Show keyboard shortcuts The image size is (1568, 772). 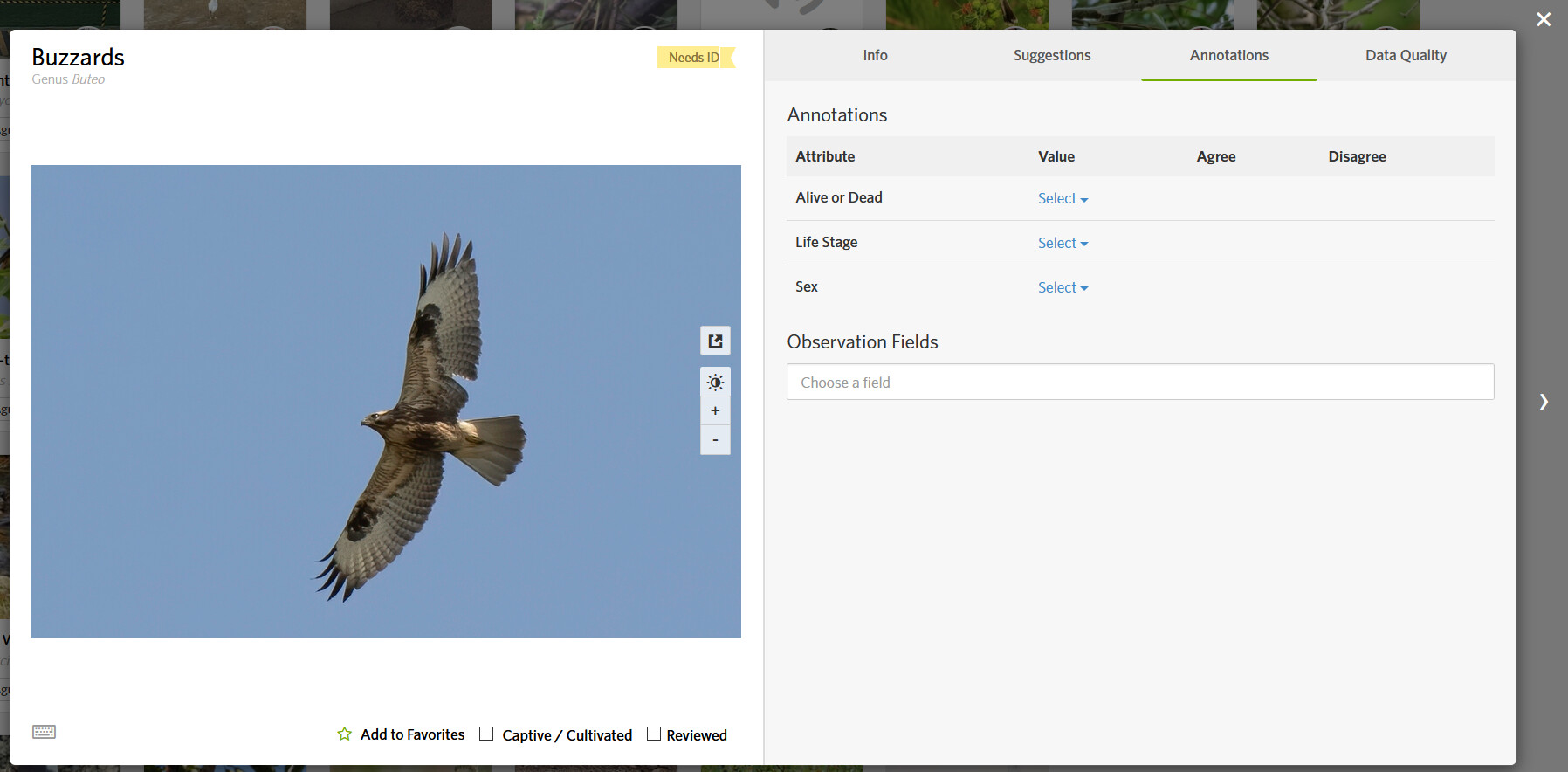point(44,732)
